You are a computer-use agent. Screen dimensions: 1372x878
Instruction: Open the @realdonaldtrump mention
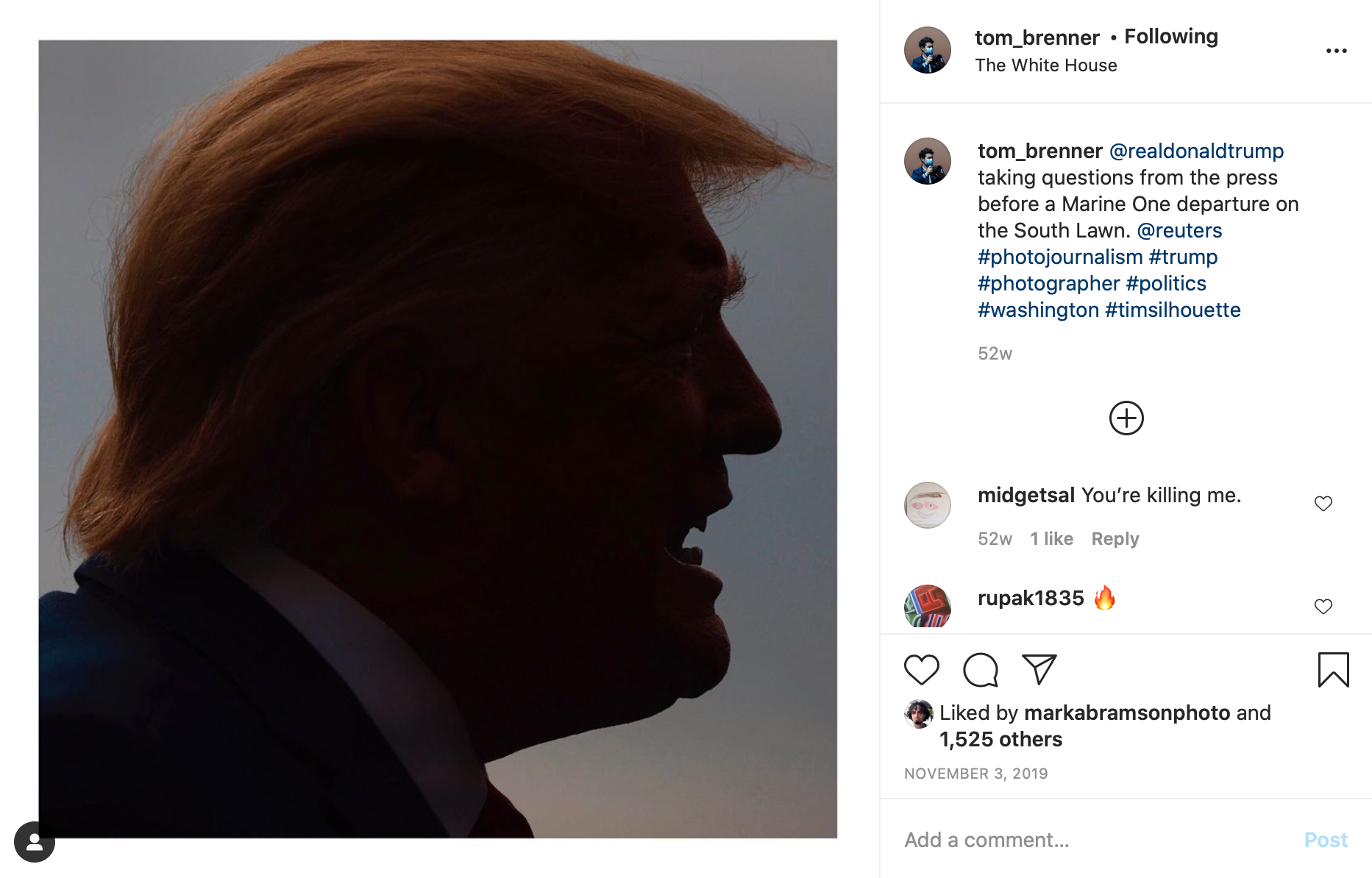[1196, 151]
